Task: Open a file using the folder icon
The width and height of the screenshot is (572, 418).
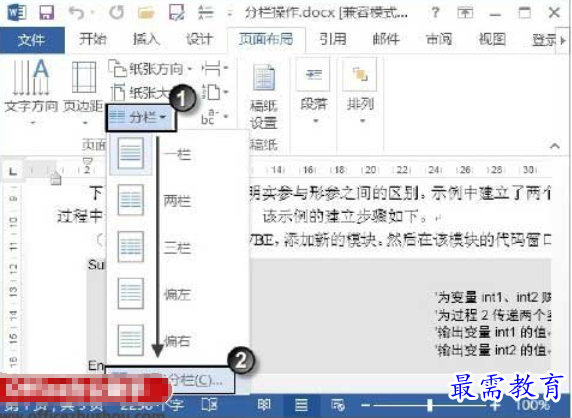Action: 146,13
